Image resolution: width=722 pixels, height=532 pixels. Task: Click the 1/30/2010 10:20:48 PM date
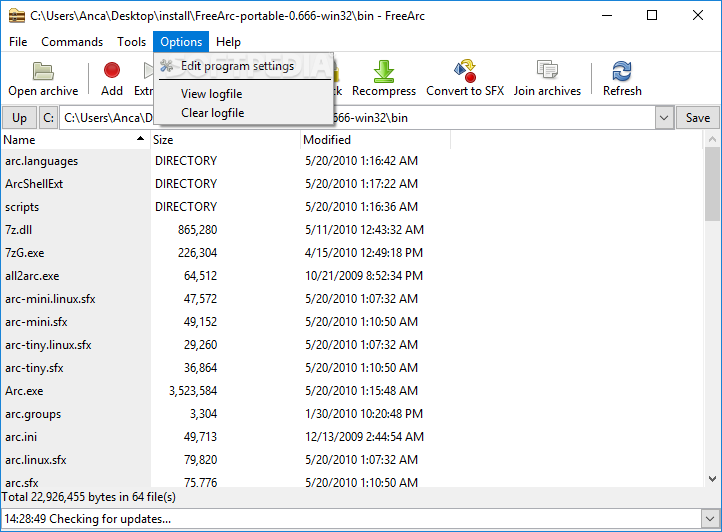(364, 414)
